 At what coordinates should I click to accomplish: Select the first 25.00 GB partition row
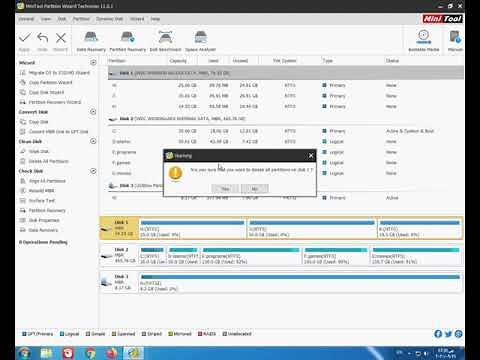tap(286, 85)
